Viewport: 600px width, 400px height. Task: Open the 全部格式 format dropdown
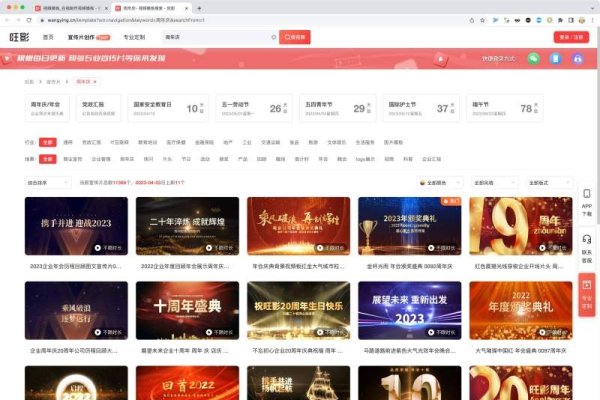pos(549,183)
